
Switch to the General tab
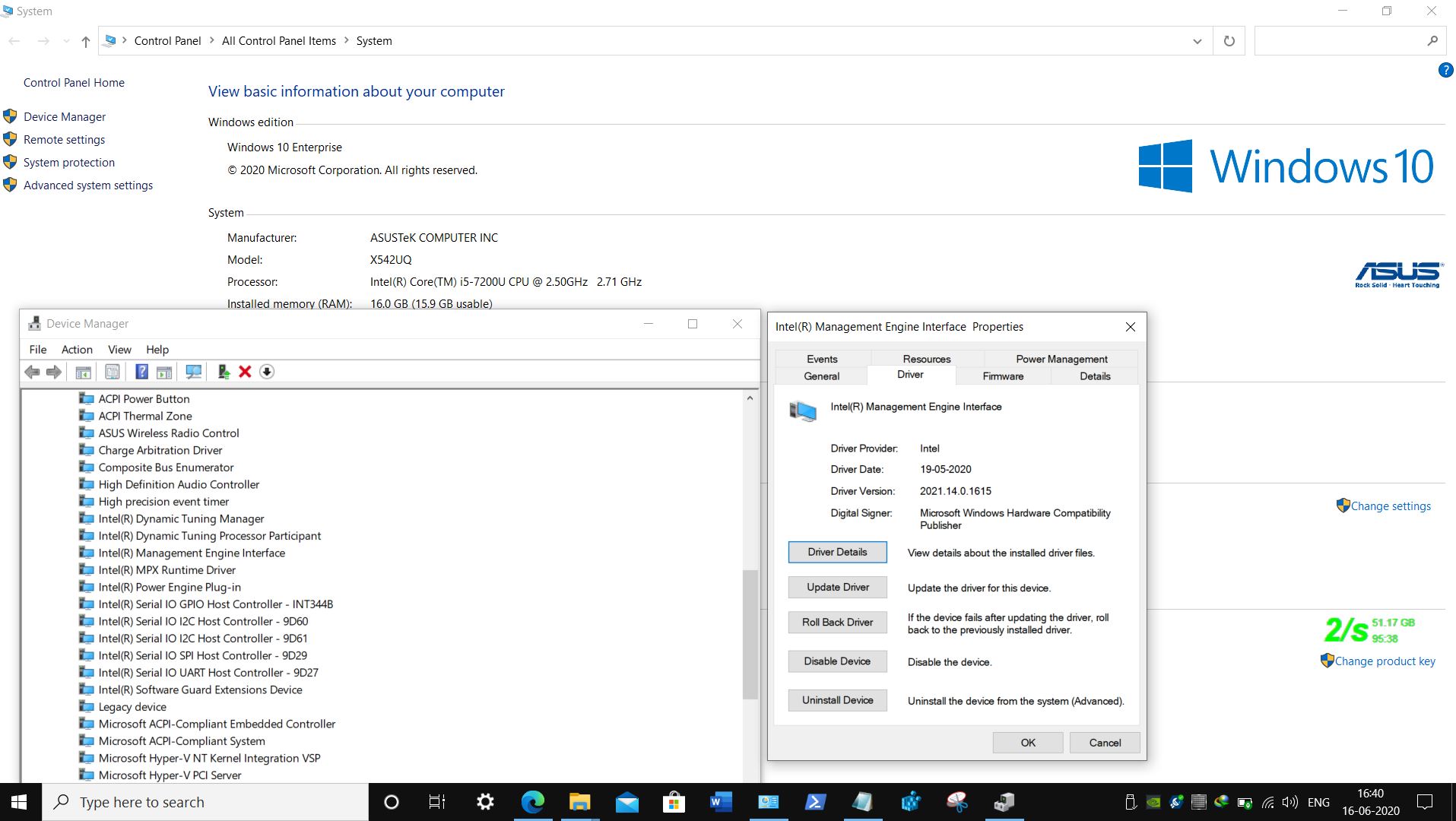[822, 376]
